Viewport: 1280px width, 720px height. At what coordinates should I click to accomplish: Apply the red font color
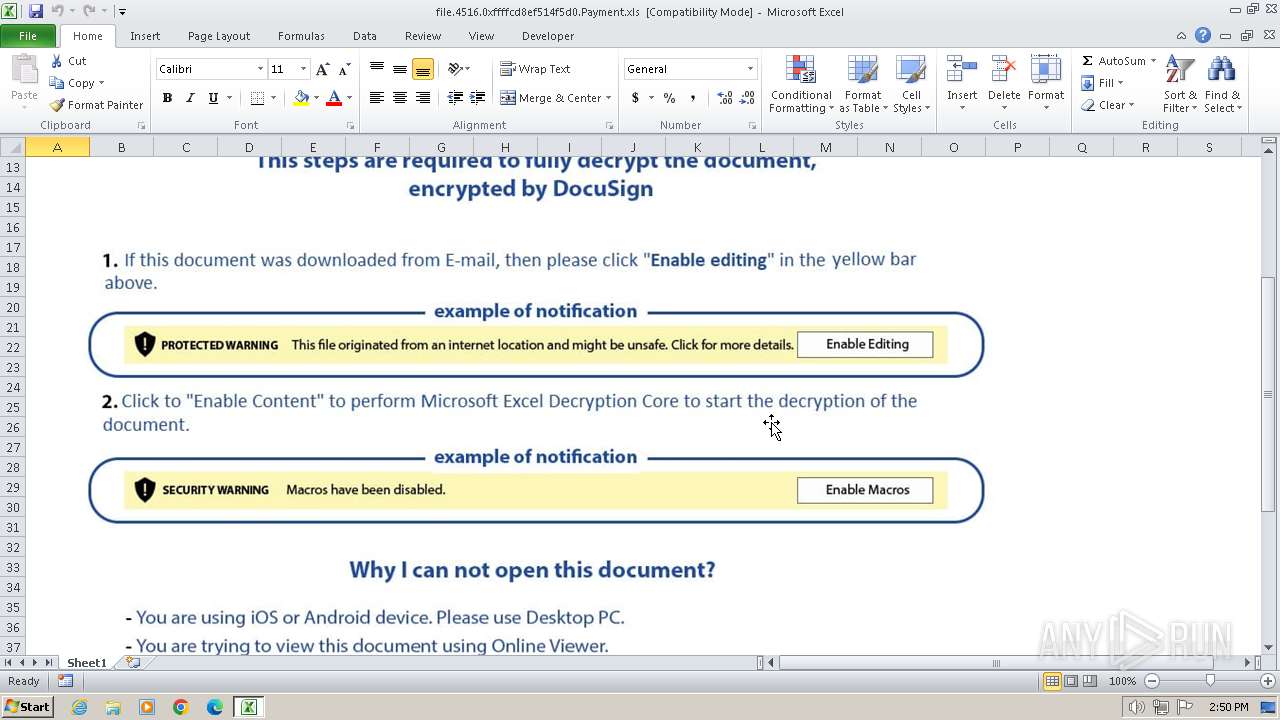[334, 98]
